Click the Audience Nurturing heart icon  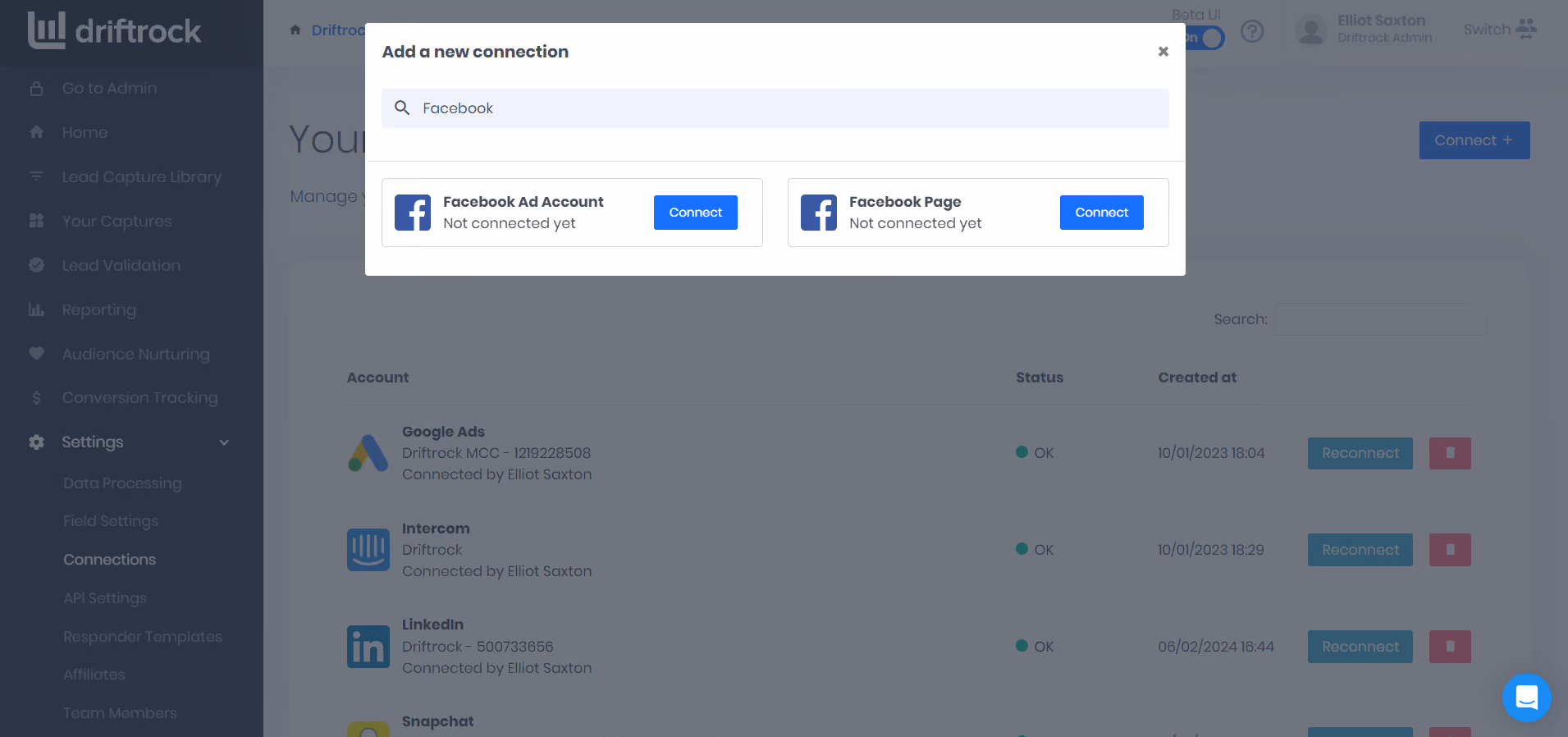point(36,354)
